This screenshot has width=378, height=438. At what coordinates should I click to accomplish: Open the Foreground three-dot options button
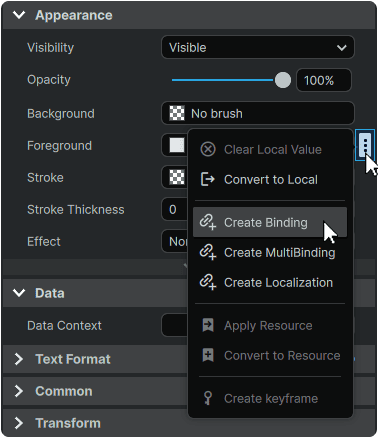pyautogui.click(x=365, y=145)
